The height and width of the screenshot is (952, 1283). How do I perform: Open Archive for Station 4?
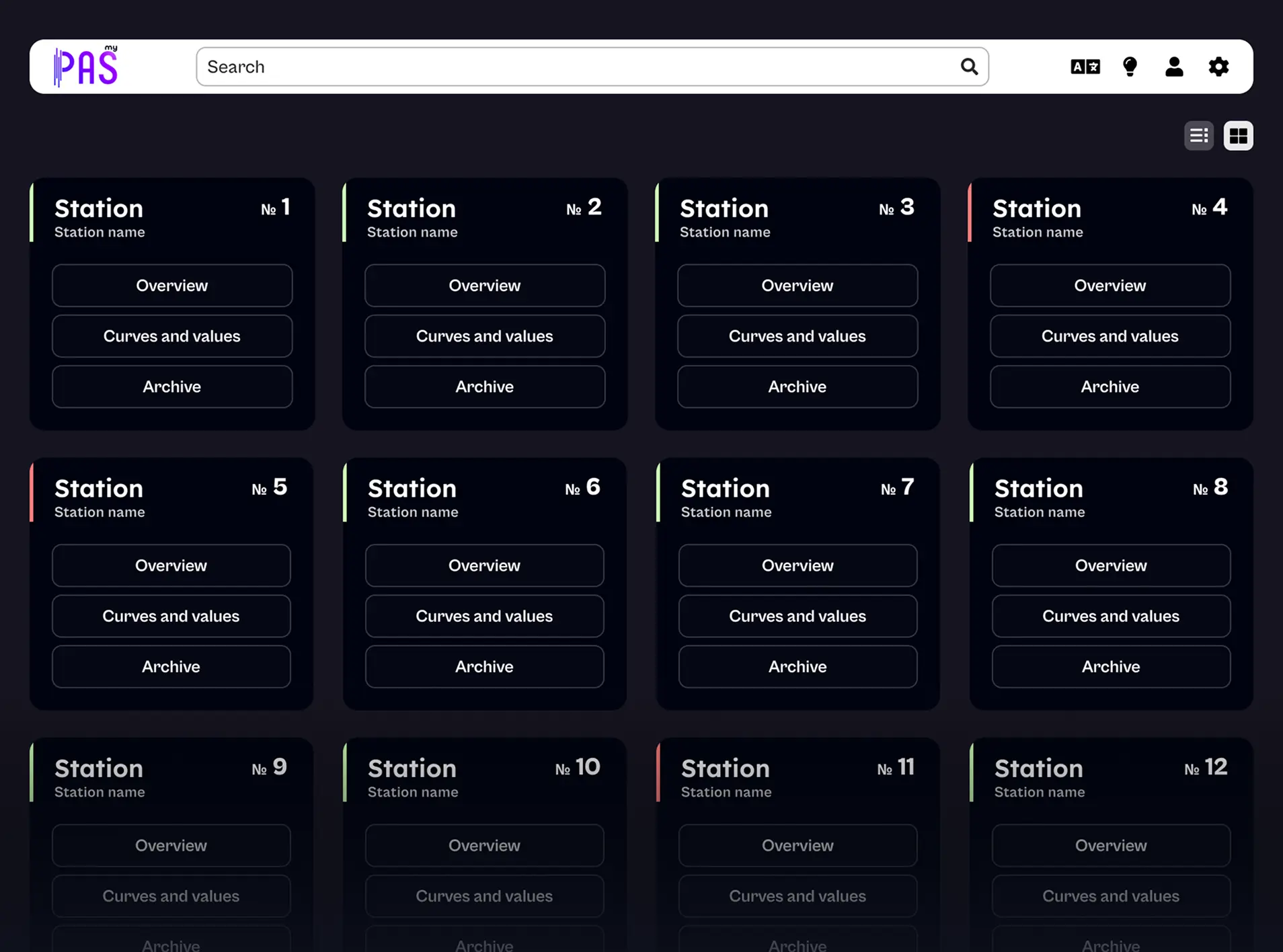(x=1110, y=387)
